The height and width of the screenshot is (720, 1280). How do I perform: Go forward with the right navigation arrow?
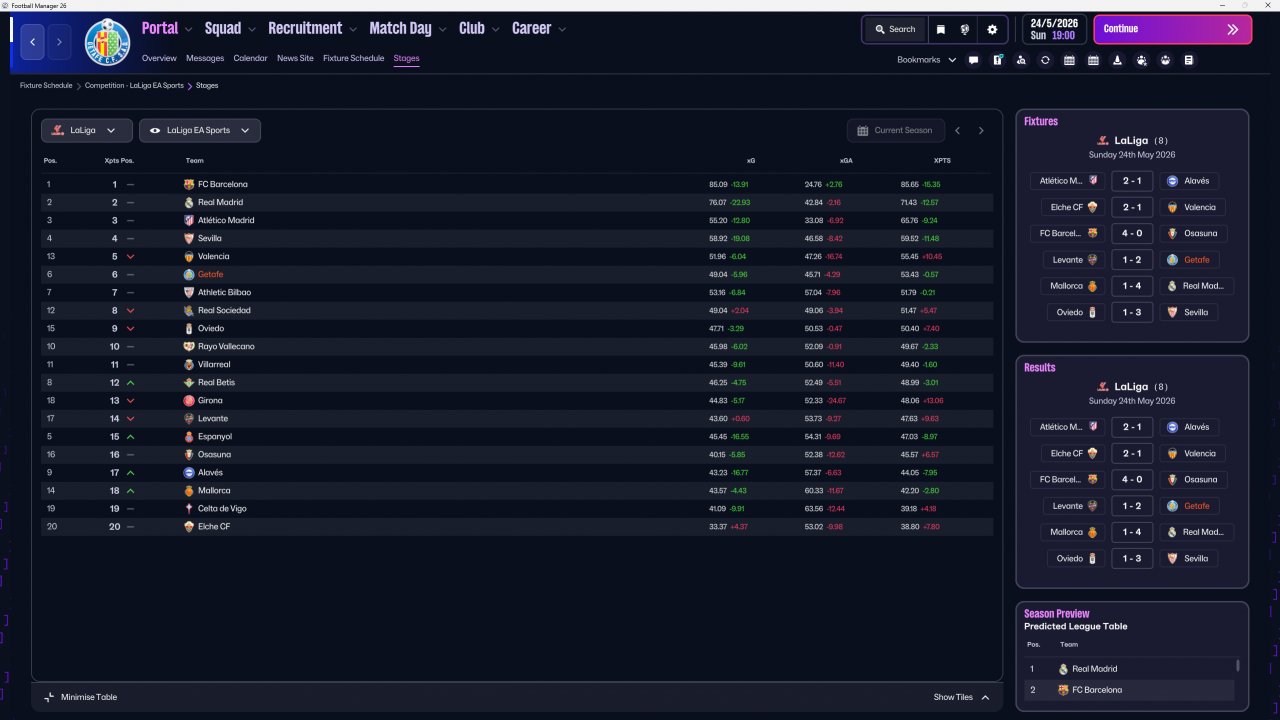59,41
